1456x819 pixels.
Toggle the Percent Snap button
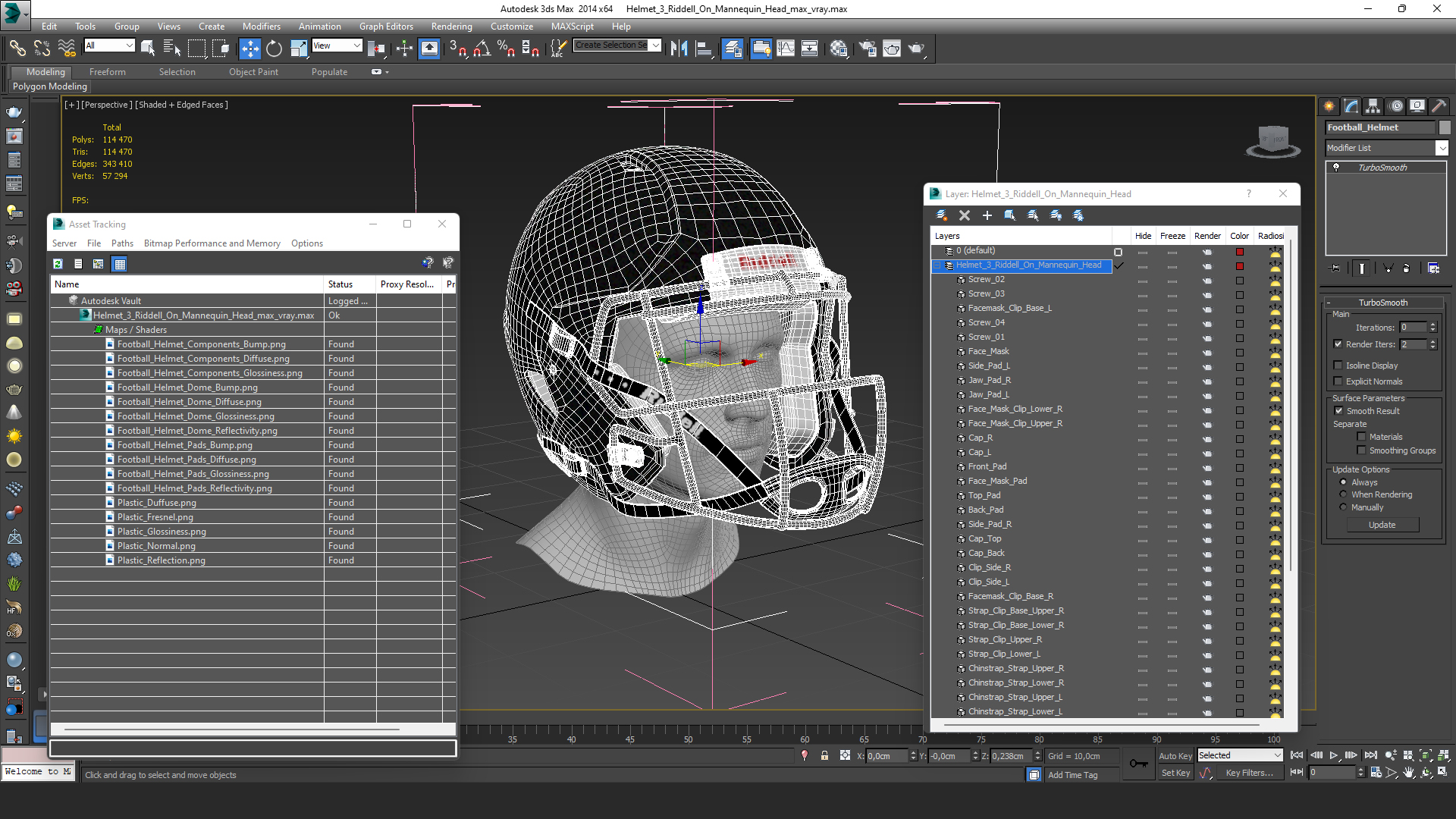point(506,49)
